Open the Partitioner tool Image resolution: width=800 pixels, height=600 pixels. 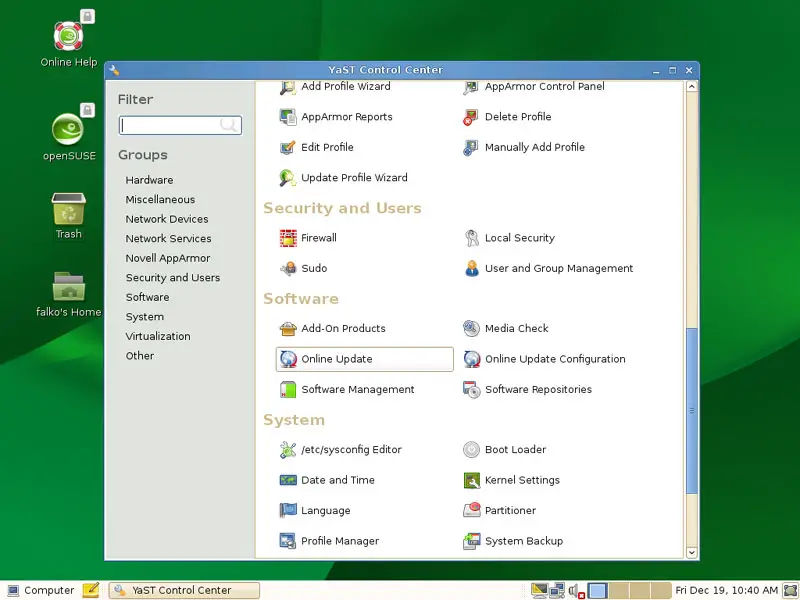pyautogui.click(x=499, y=511)
